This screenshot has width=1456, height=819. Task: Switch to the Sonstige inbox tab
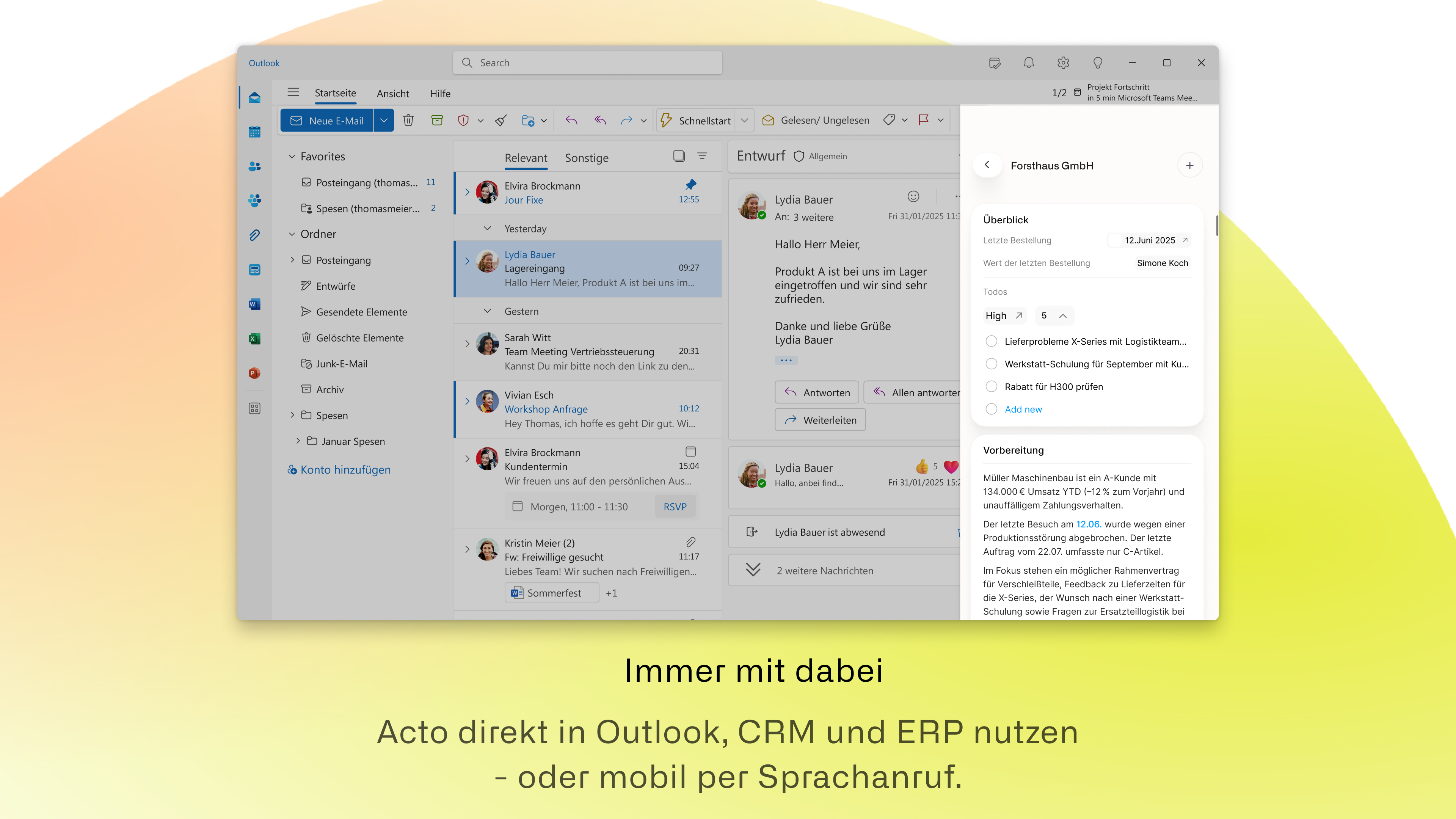click(x=586, y=158)
